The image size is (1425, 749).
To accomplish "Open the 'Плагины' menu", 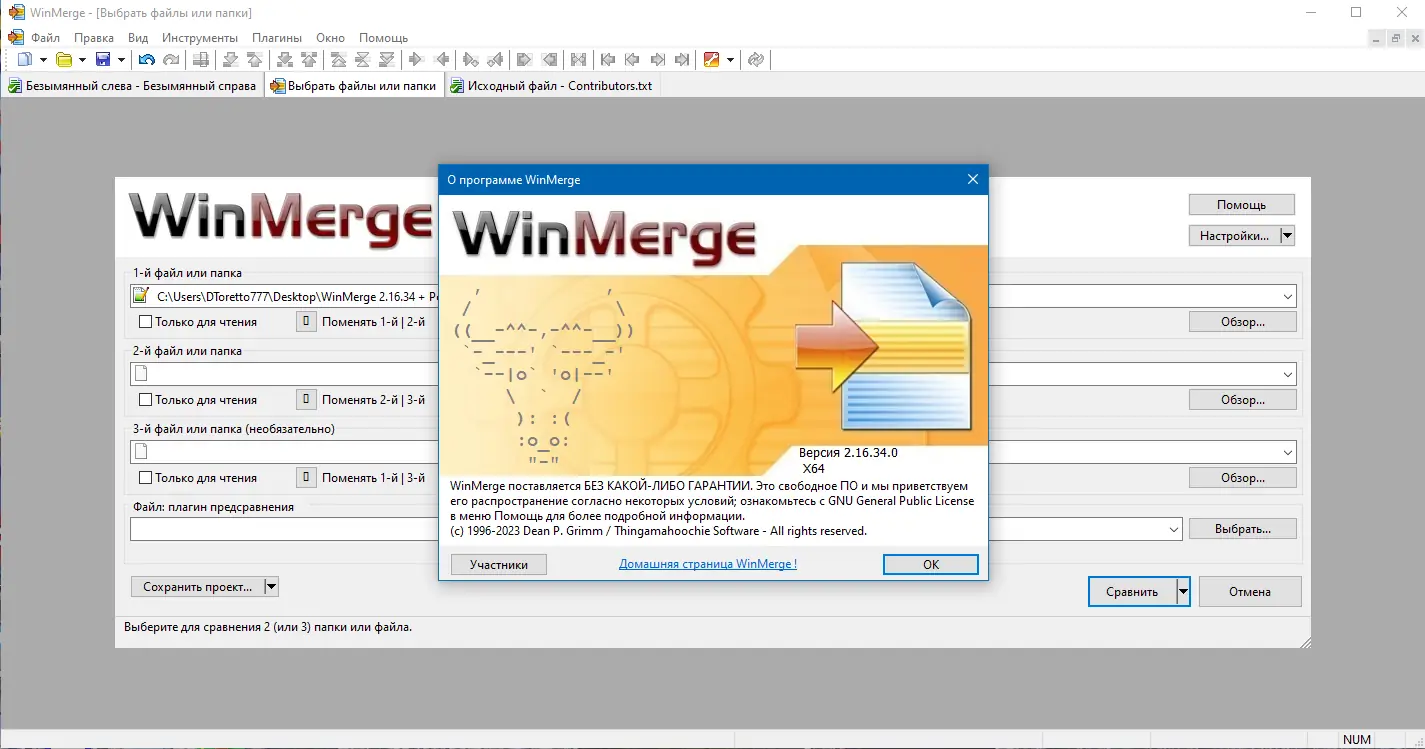I will [277, 38].
